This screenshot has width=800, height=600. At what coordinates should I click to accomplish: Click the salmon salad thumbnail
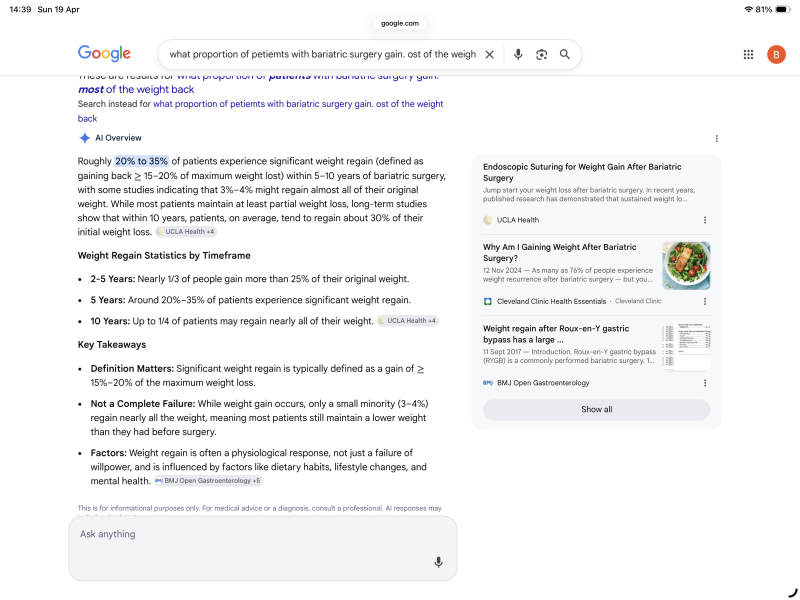686,266
